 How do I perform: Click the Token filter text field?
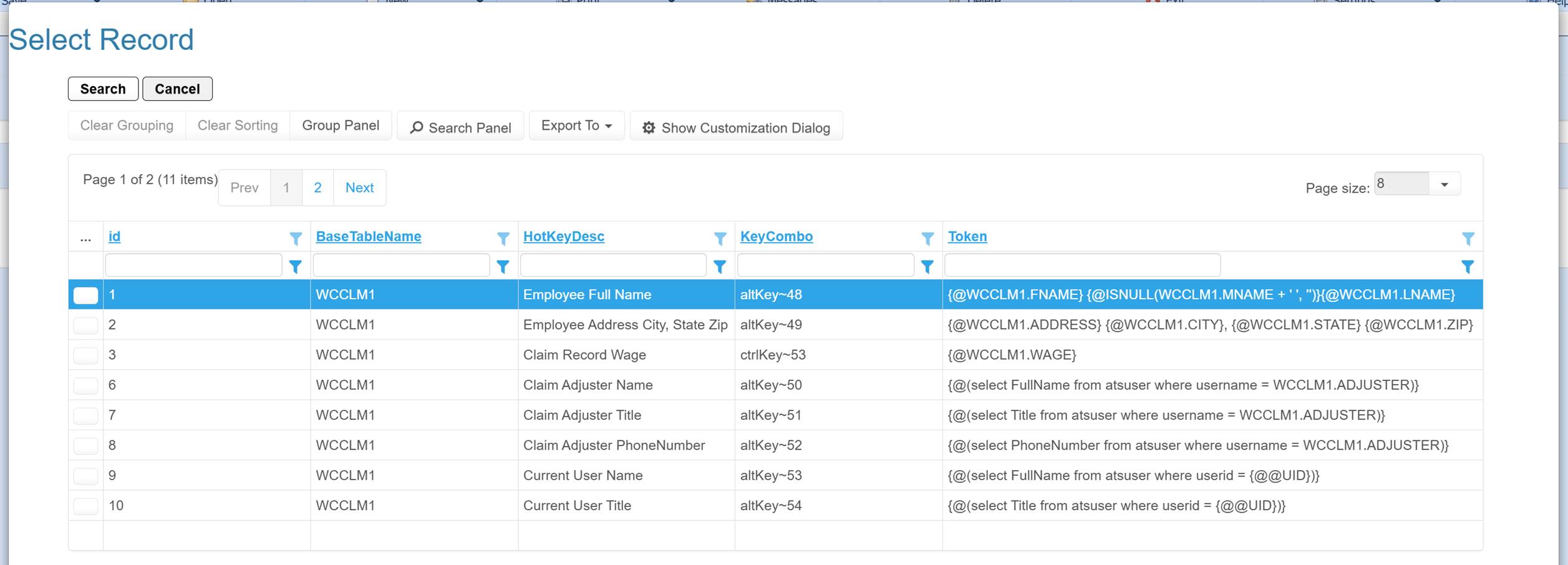[x=1082, y=266]
